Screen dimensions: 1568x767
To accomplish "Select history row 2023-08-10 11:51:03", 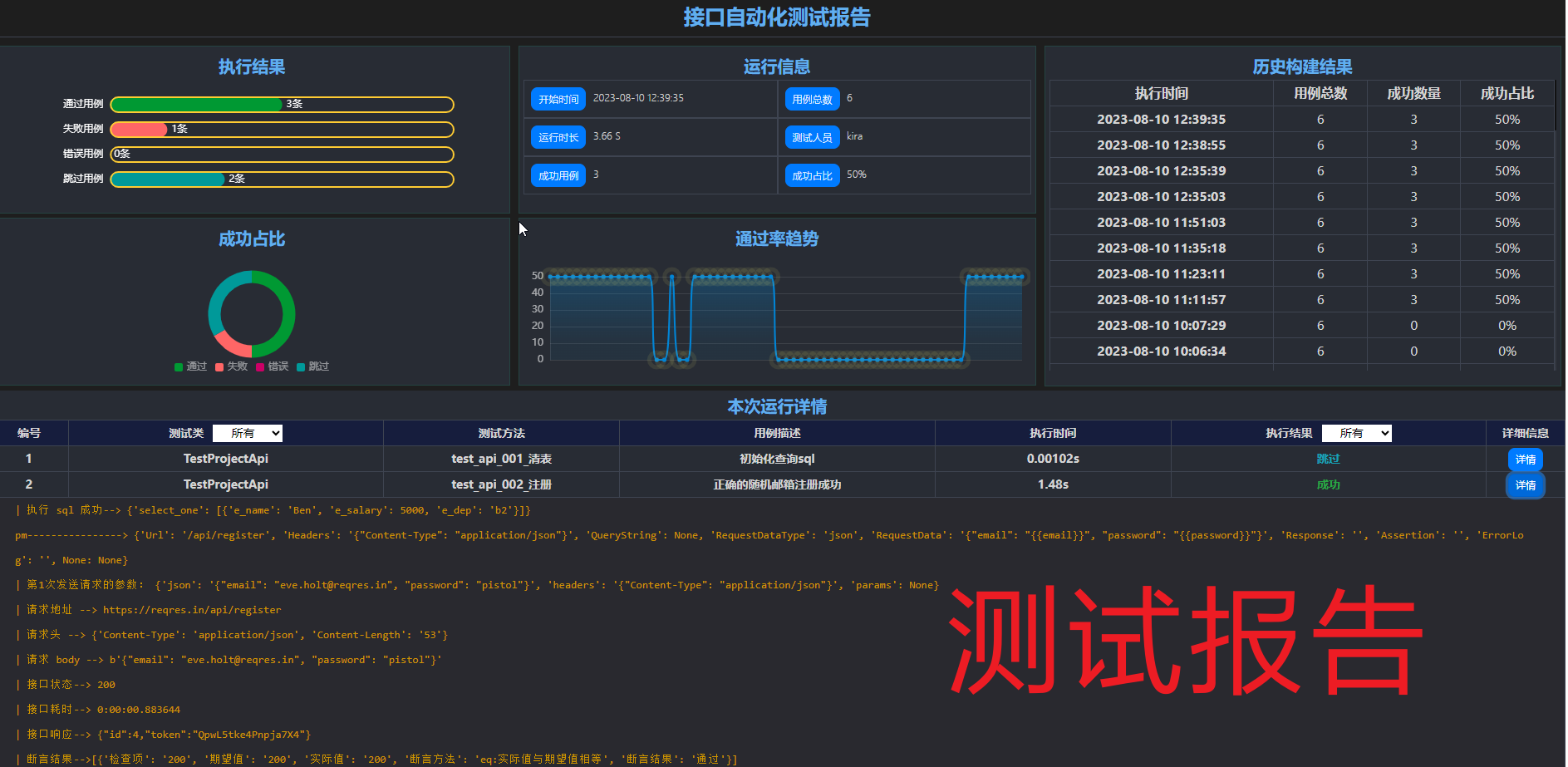I will (1301, 223).
